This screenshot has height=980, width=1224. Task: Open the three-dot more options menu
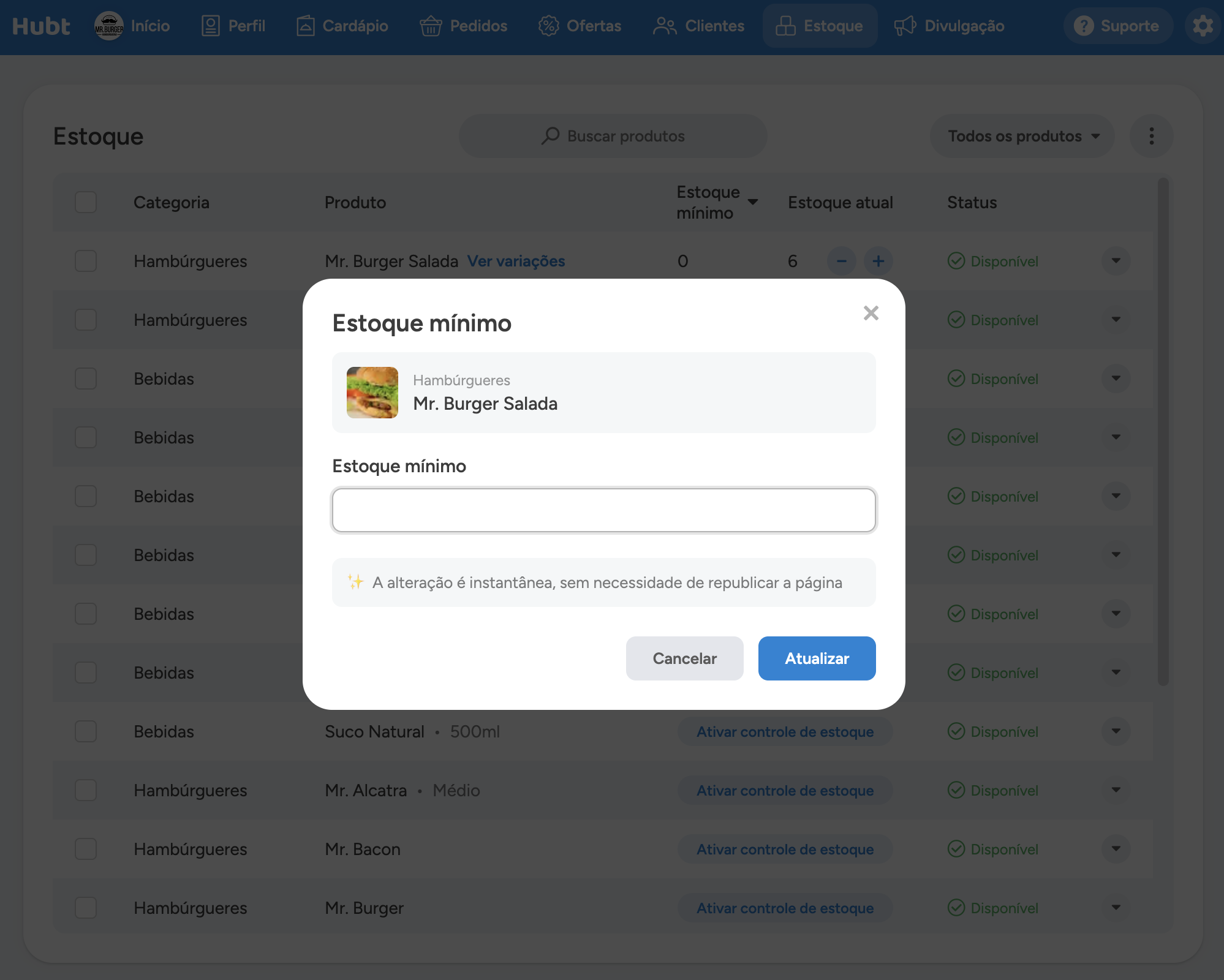[x=1152, y=136]
